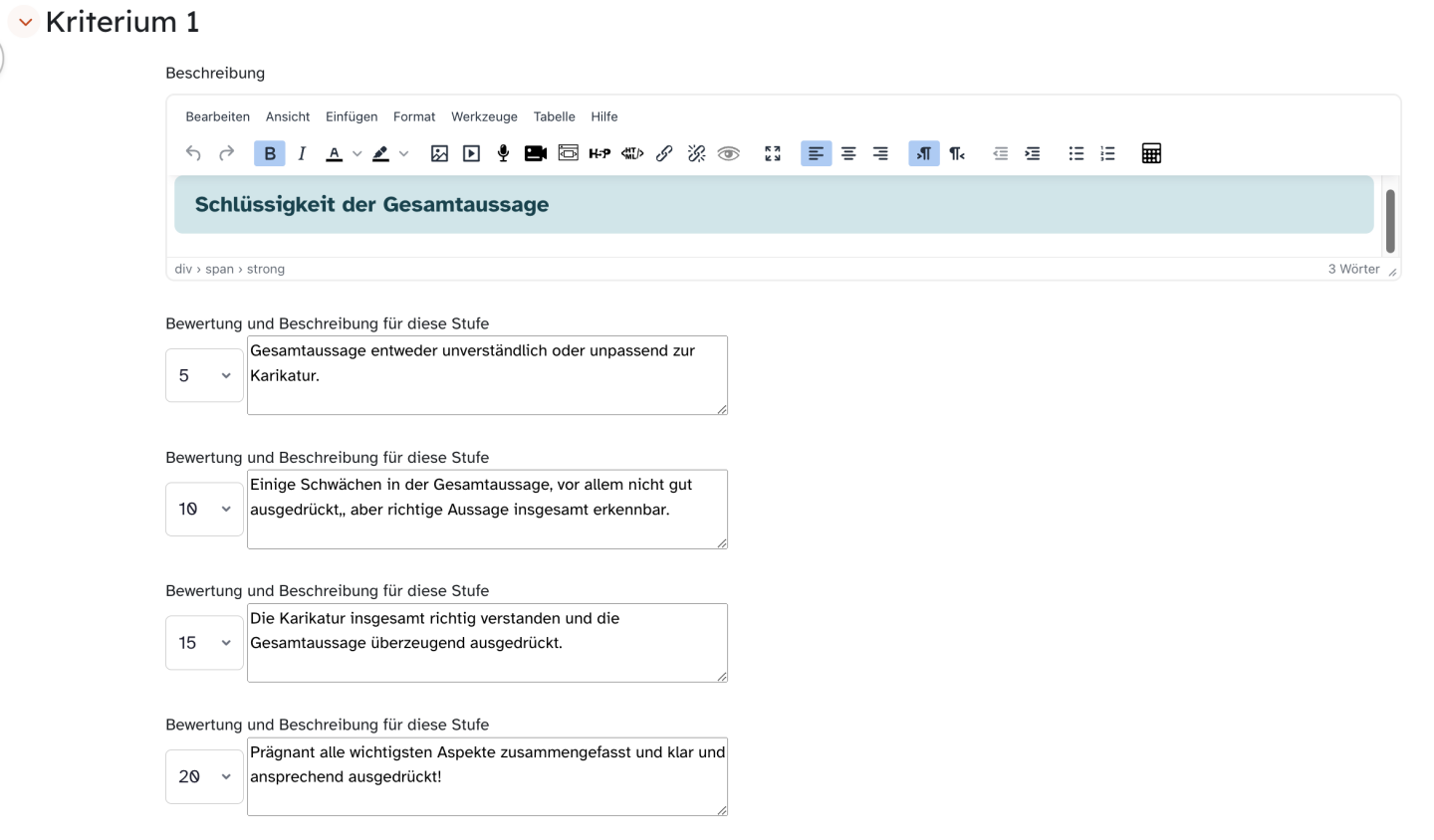
Task: Select 'span' in the element path
Action: (219, 269)
